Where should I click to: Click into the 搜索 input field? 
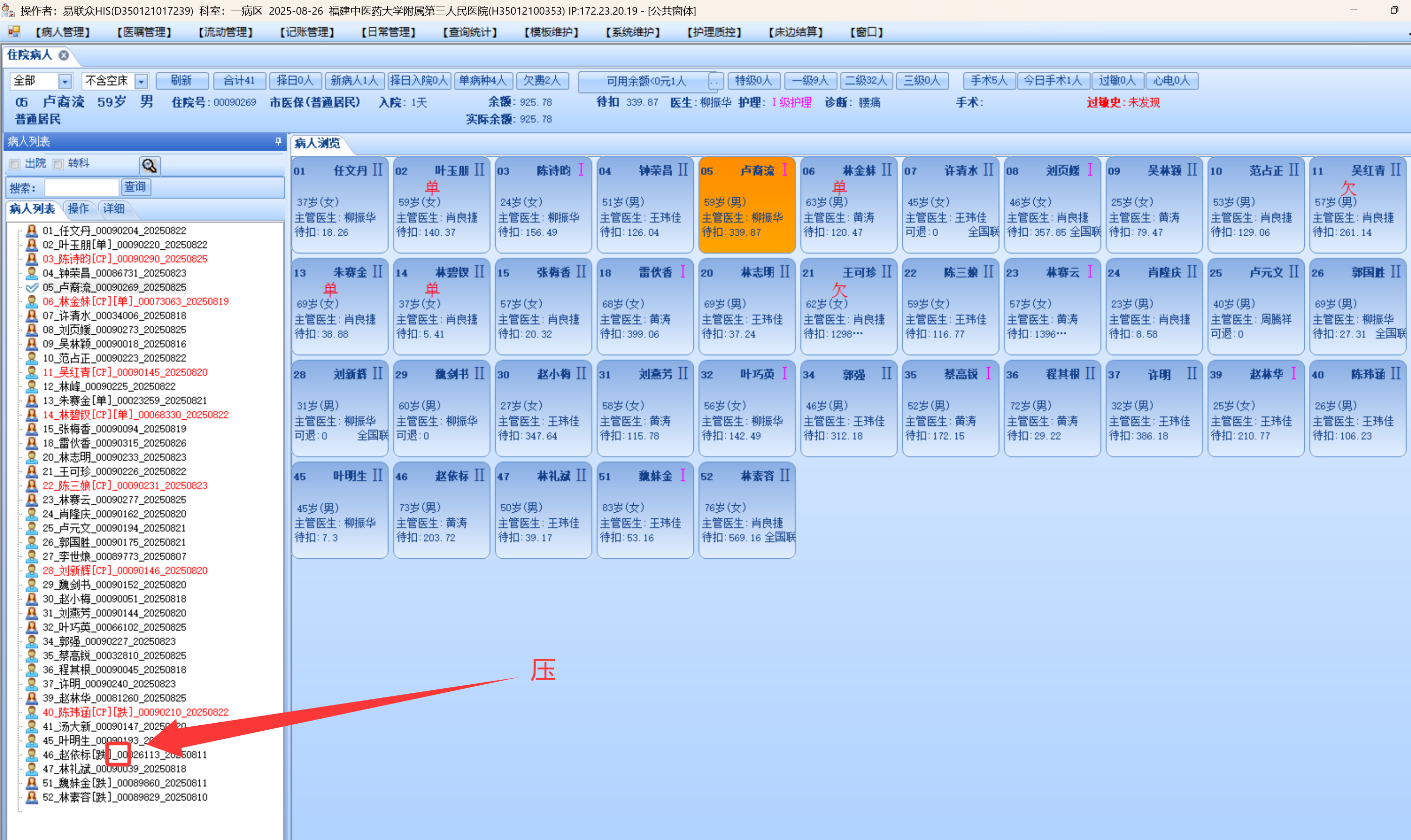click(x=81, y=187)
